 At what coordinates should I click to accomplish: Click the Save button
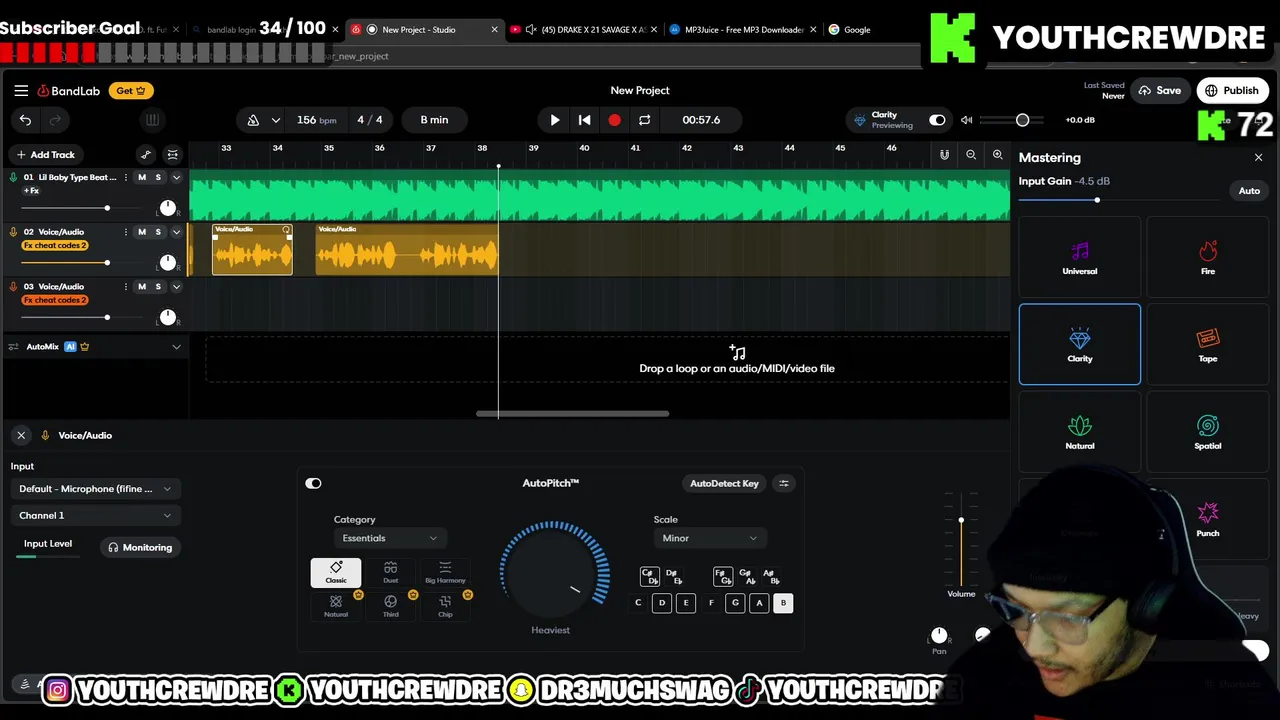click(x=1160, y=91)
